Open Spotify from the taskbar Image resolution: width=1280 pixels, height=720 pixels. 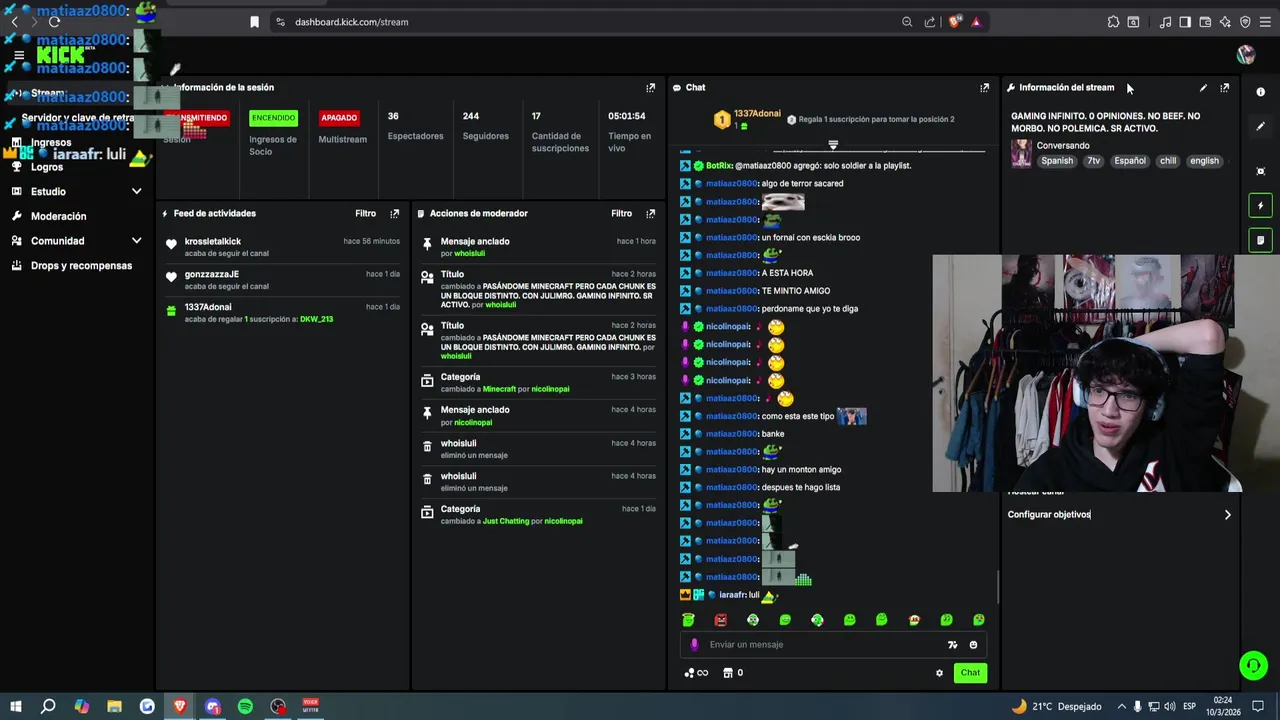click(x=245, y=707)
